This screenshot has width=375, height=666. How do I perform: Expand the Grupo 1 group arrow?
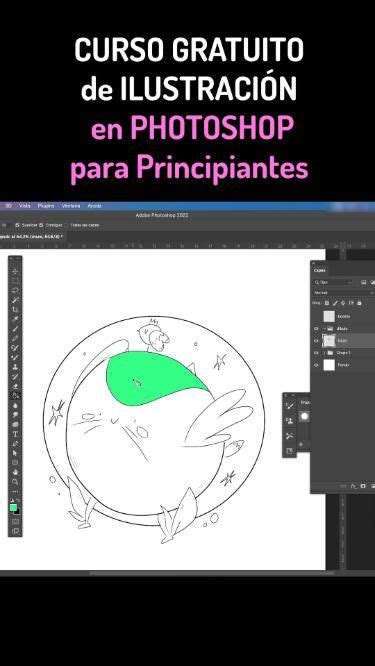point(324,353)
